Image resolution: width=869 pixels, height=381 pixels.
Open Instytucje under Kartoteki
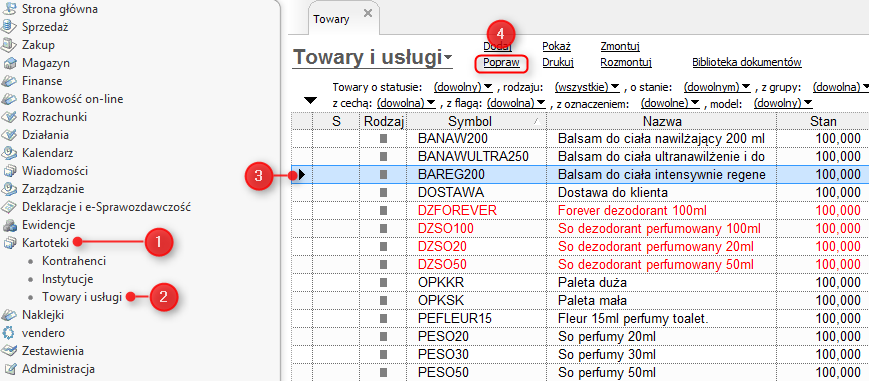coord(68,279)
